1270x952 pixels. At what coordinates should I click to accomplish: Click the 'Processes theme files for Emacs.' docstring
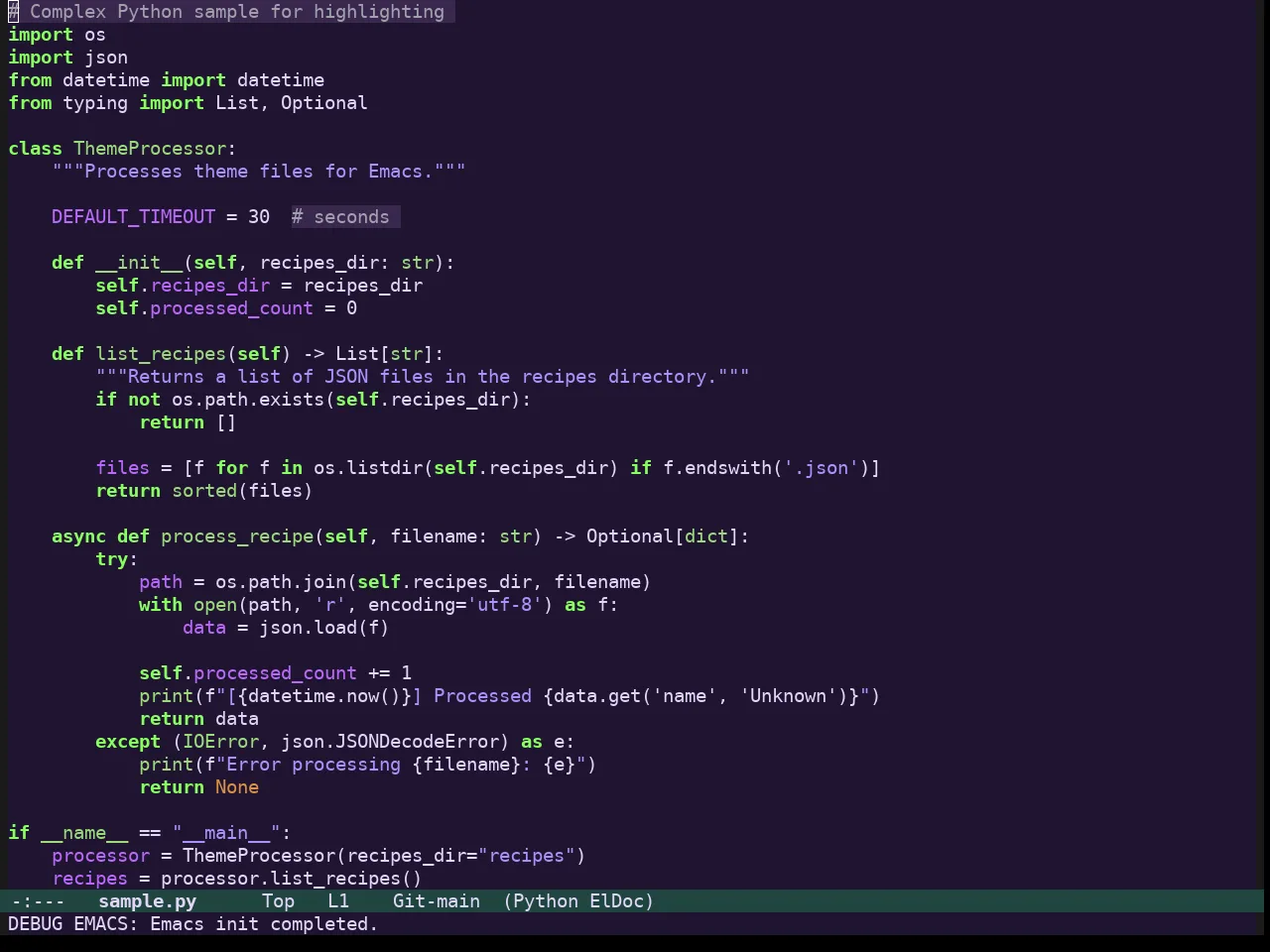259,172
